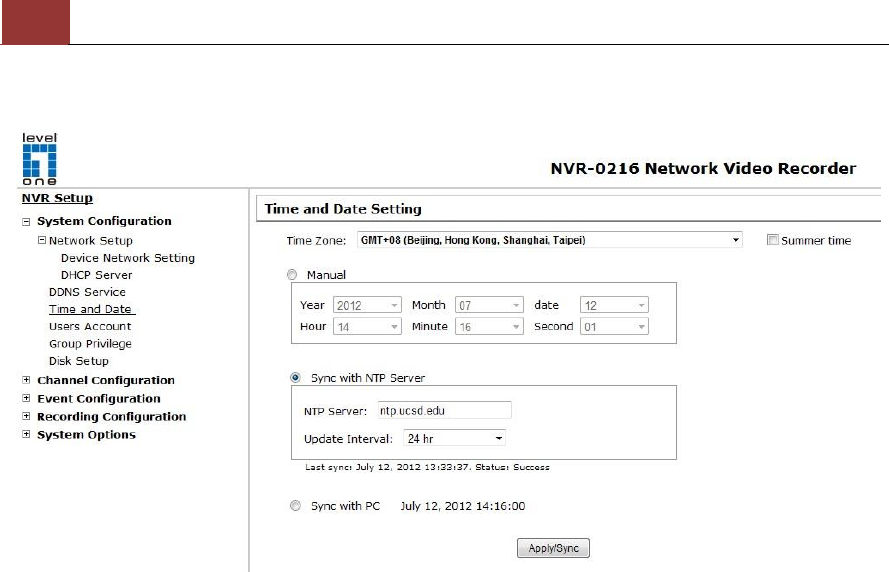The image size is (889, 572).
Task: Select System Options label
Action: [x=86, y=435]
